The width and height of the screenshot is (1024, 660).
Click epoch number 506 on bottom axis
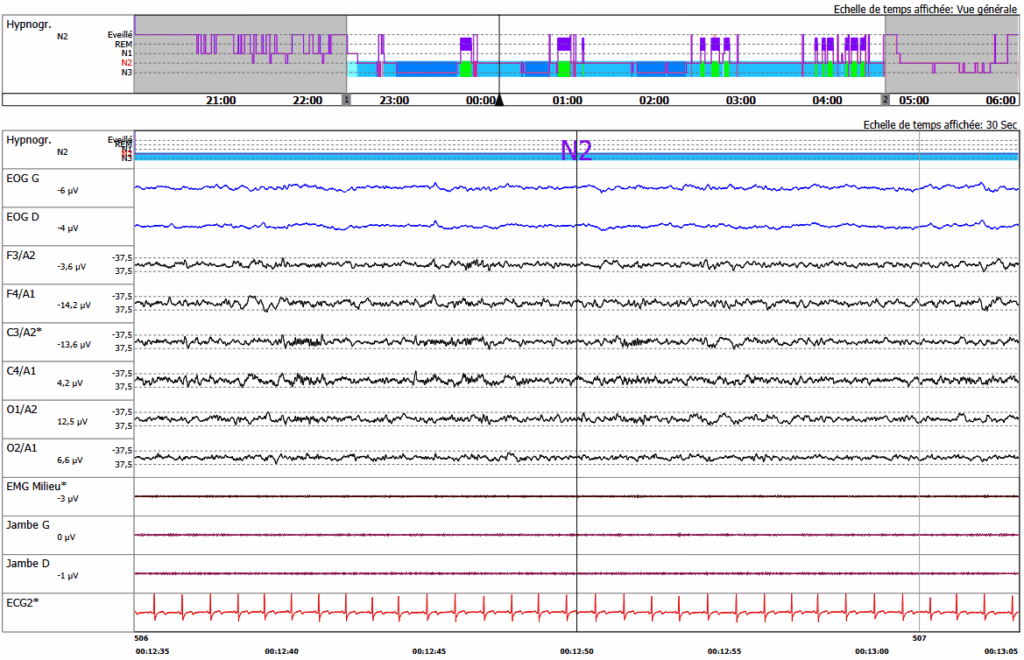coord(141,637)
